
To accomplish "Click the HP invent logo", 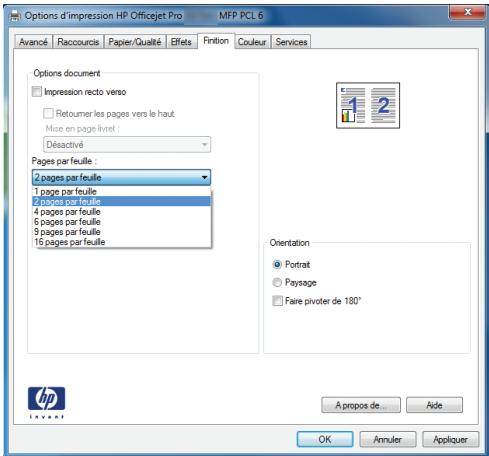I will click(46, 402).
